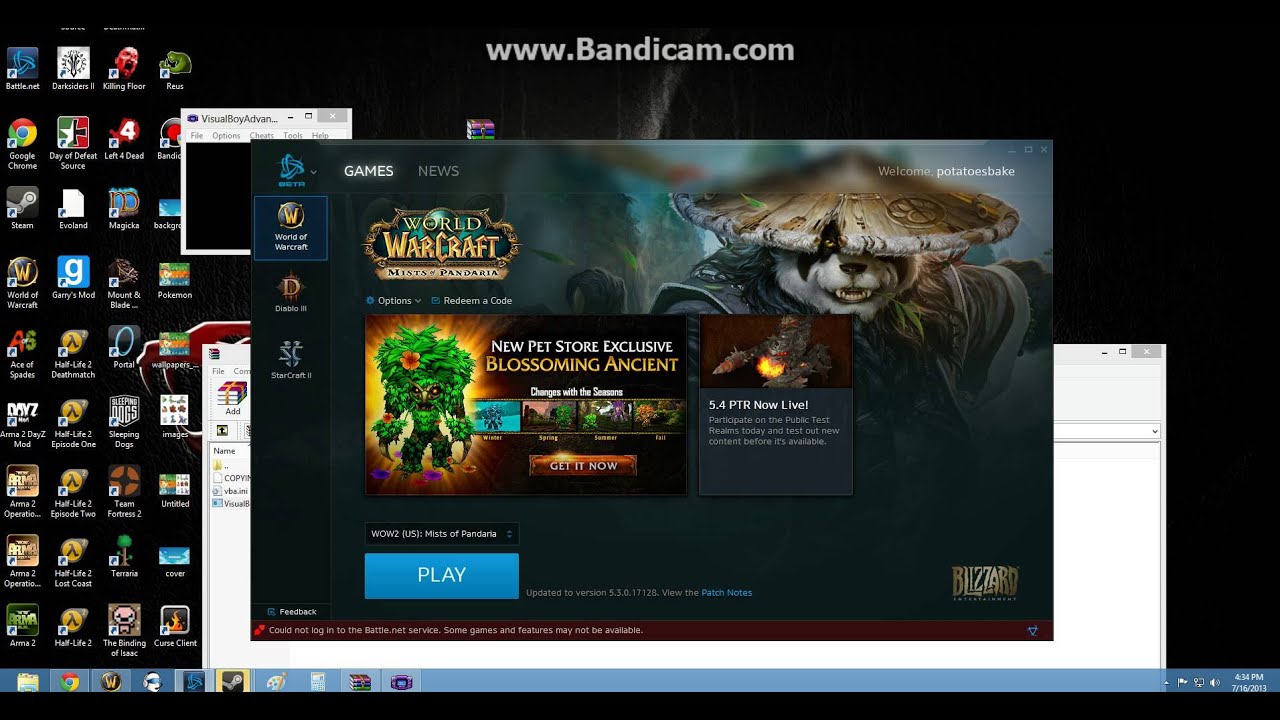
Task: Click the Calculator icon in the taskbar
Action: pyautogui.click(x=317, y=682)
